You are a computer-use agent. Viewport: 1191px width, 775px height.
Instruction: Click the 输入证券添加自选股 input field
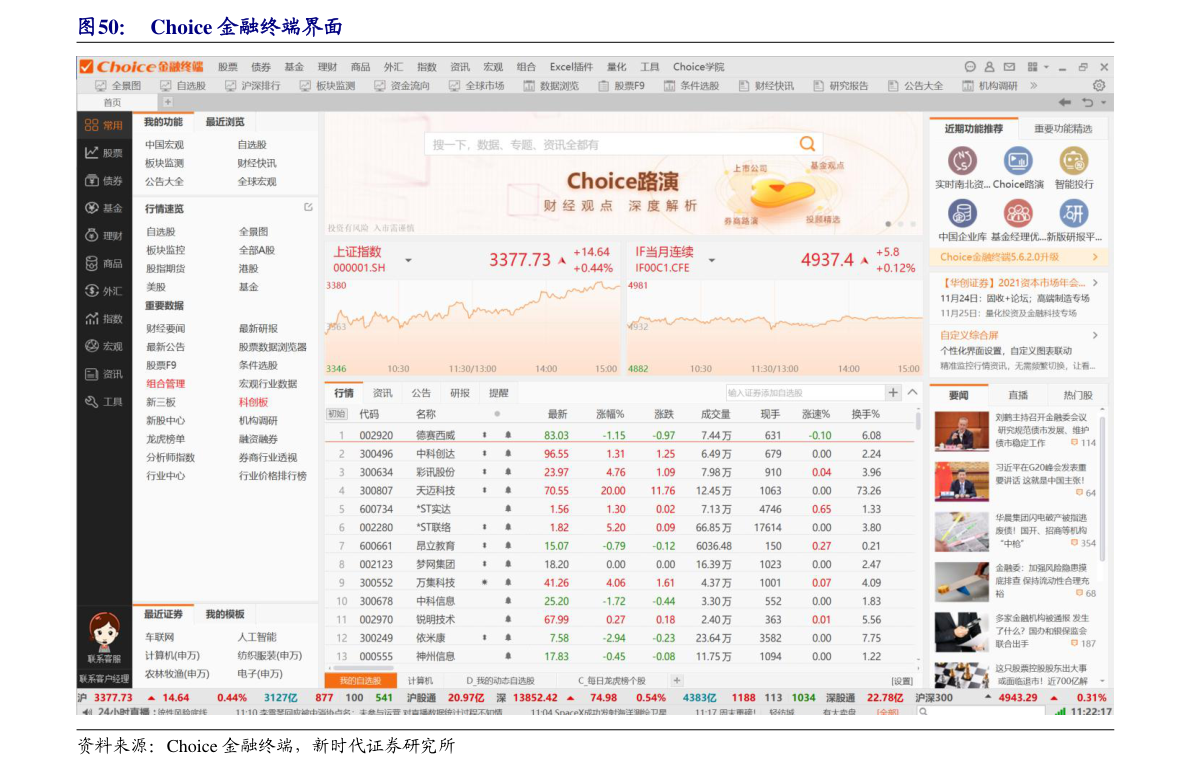pyautogui.click(x=805, y=393)
